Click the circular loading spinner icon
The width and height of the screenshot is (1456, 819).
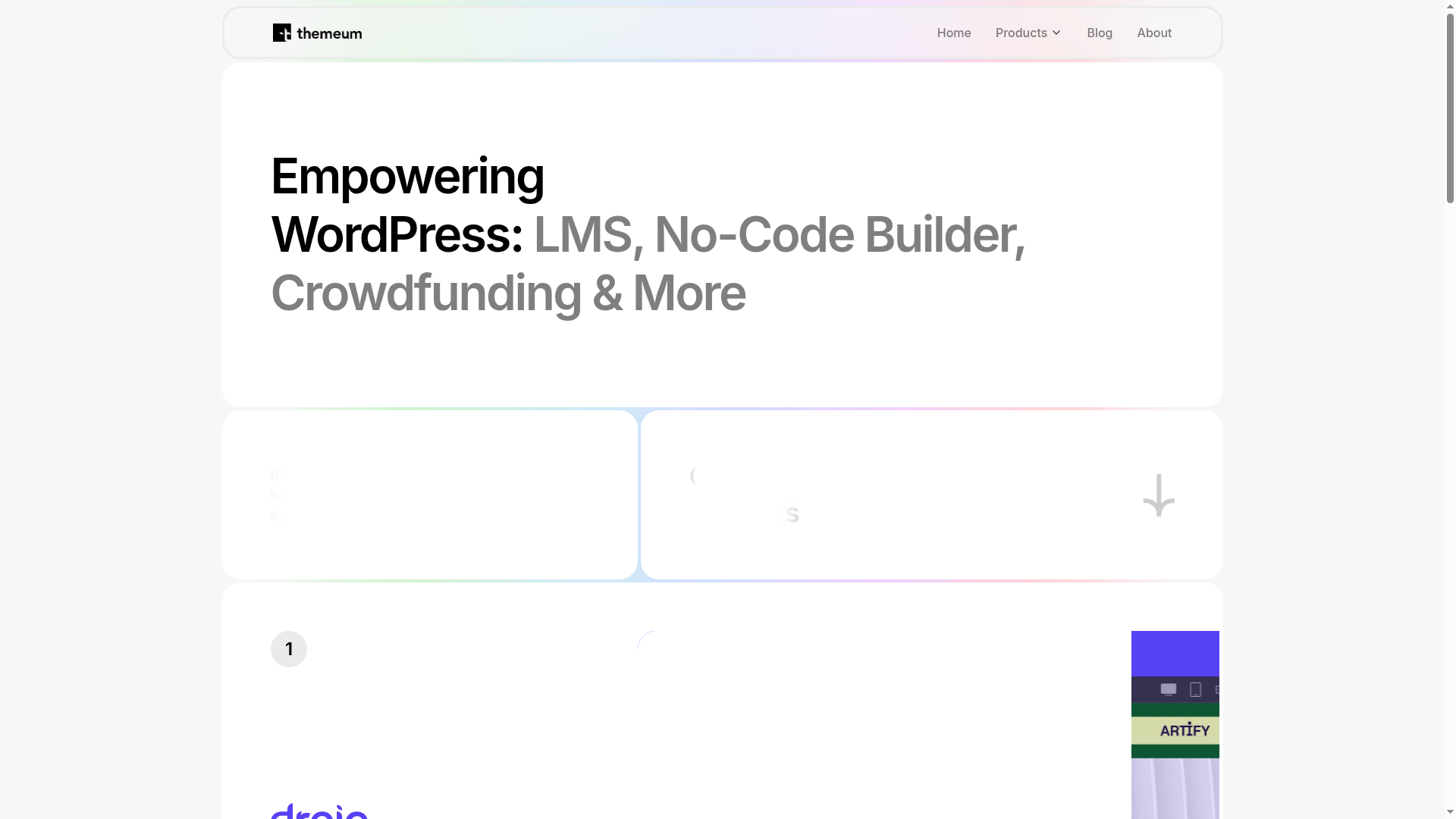tap(648, 644)
